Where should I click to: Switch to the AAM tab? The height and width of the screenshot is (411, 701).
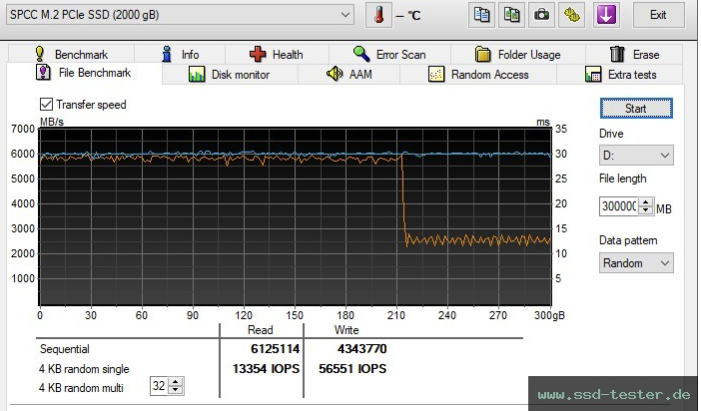349,74
